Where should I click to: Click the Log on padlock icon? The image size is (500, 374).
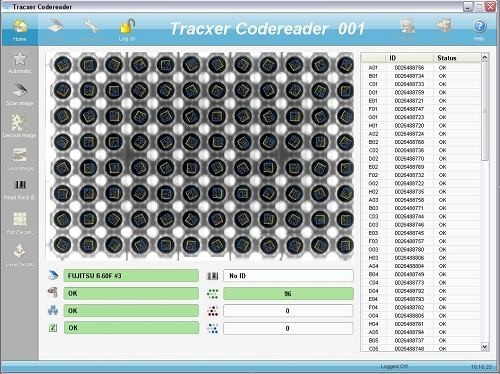click(x=127, y=26)
